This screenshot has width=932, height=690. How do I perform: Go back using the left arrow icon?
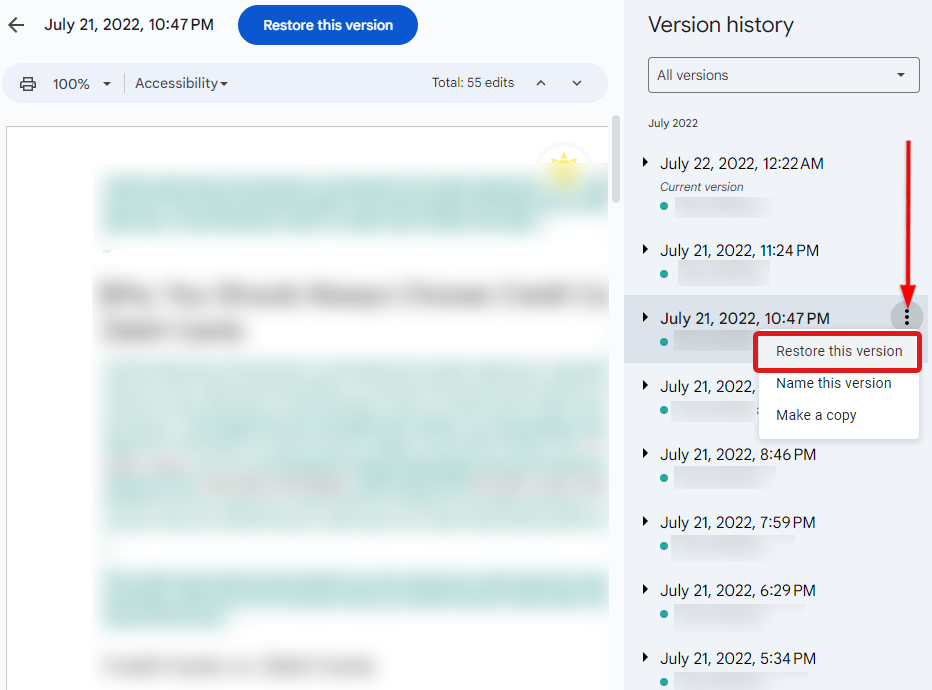coord(17,25)
